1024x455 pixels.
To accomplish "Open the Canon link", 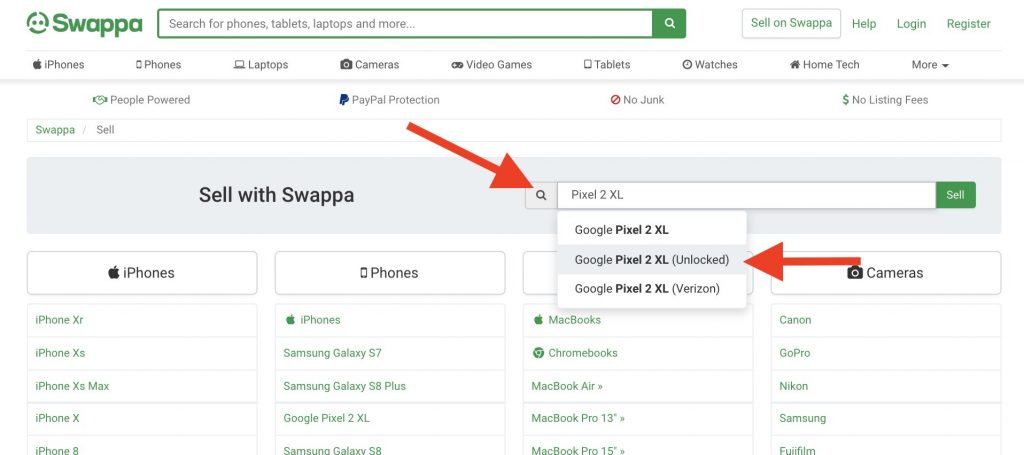I will tap(795, 320).
